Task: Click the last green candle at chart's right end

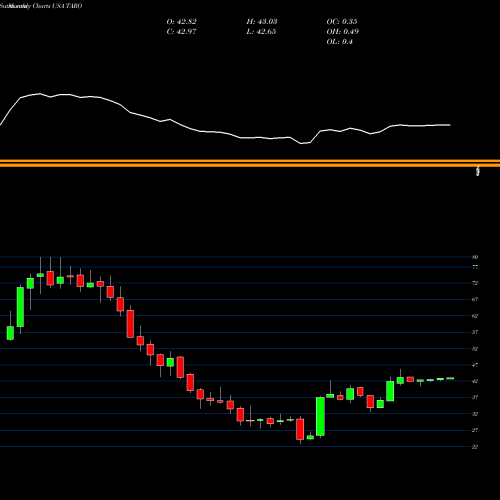Action: tap(450, 378)
